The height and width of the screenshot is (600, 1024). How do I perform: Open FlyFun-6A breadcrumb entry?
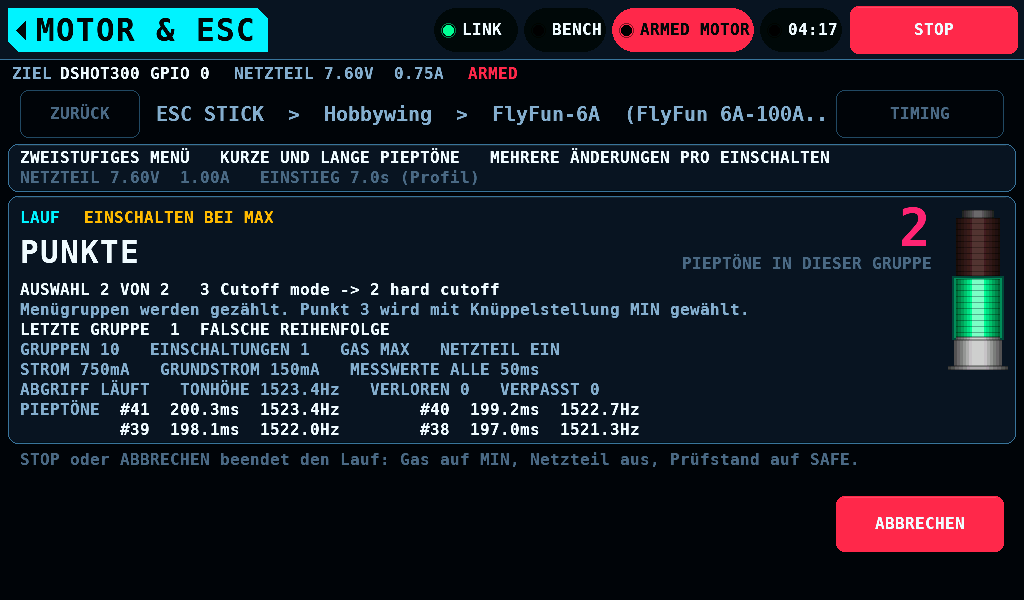(x=546, y=115)
